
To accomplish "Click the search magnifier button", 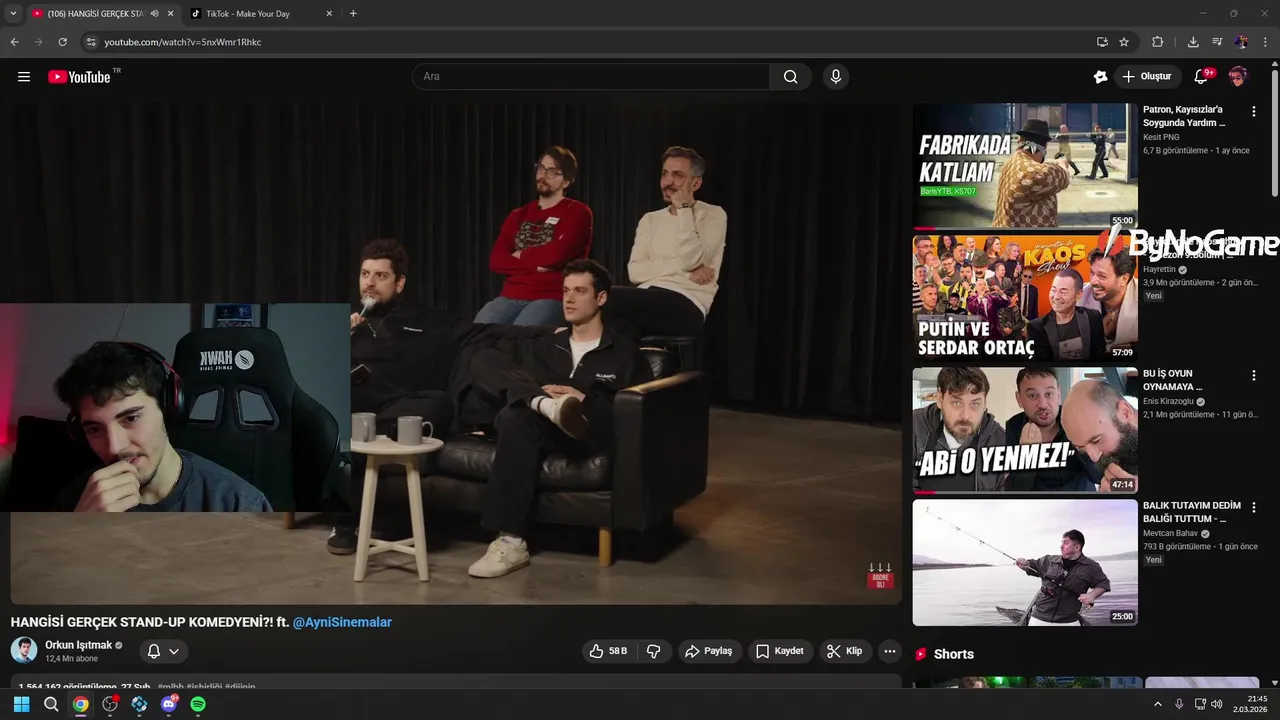I will click(x=790, y=77).
